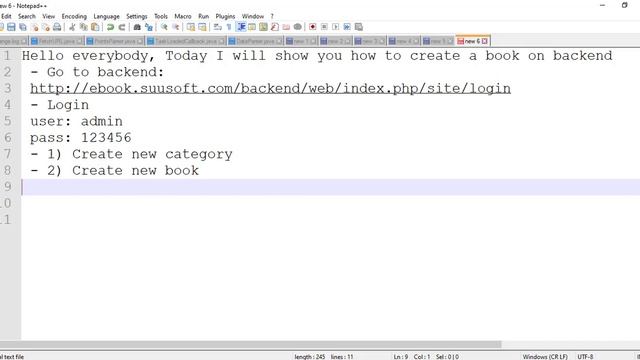Switch to the FetchURL.java tab
Viewport: 640px width, 360px height.
(x=57, y=41)
